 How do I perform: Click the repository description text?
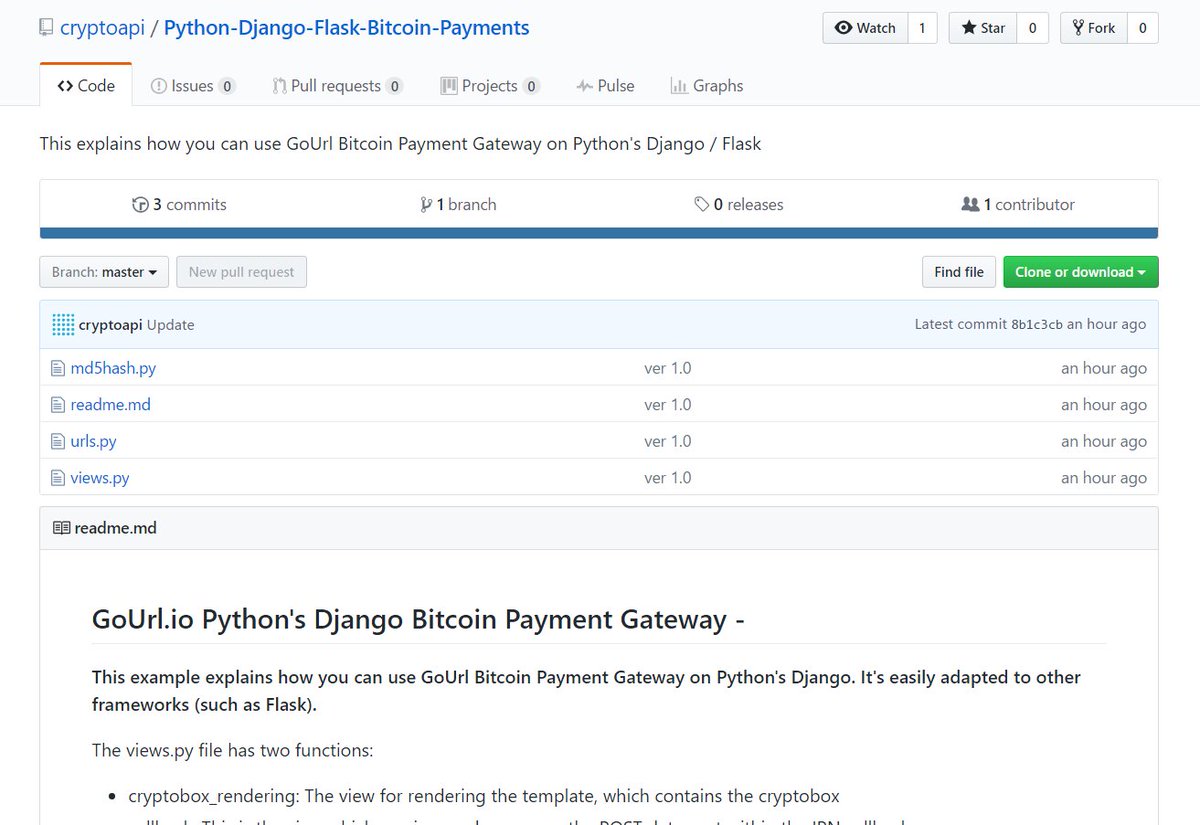(400, 144)
